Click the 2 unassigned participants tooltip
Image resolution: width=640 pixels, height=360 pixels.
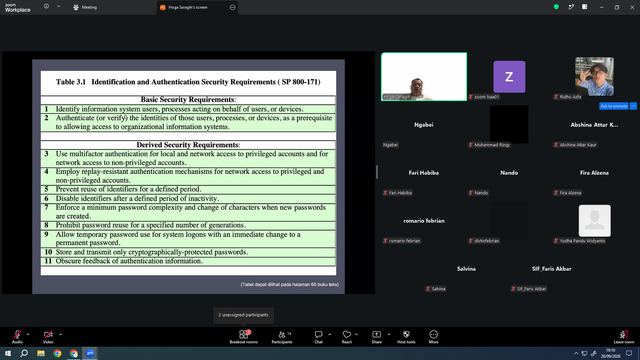pos(244,315)
